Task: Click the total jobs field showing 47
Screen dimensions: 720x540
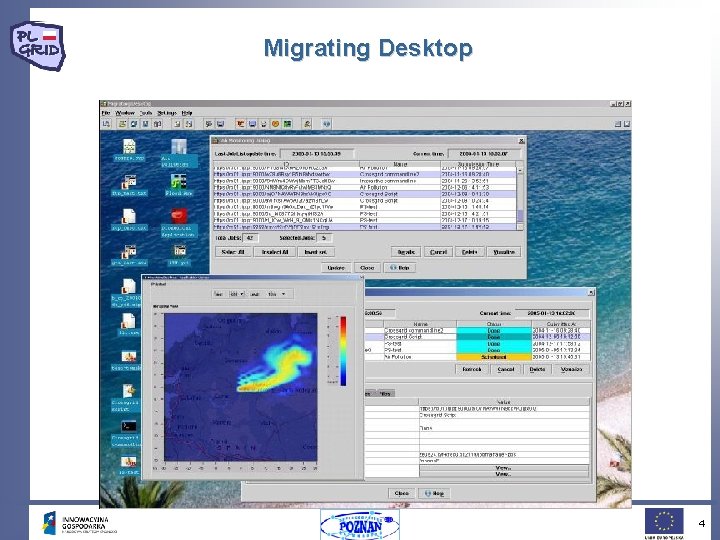Action: point(250,238)
